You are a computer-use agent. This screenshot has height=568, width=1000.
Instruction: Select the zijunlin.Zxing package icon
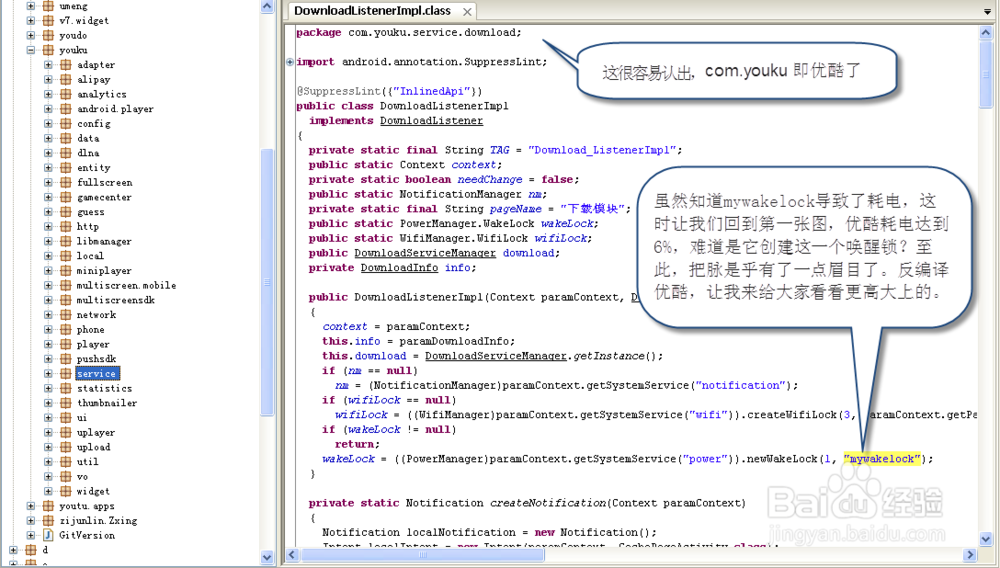click(48, 520)
